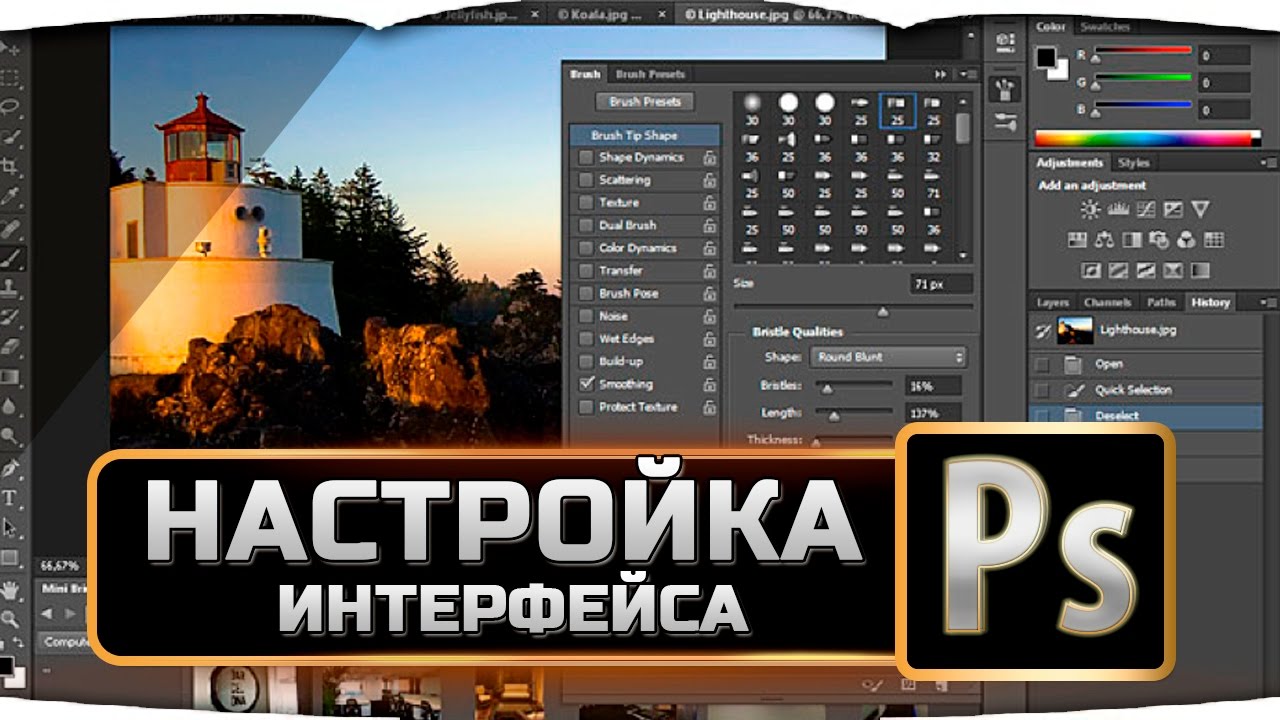Image resolution: width=1280 pixels, height=720 pixels.
Task: Open the Adjustments panel flyout menu
Action: pyautogui.click(x=1267, y=163)
